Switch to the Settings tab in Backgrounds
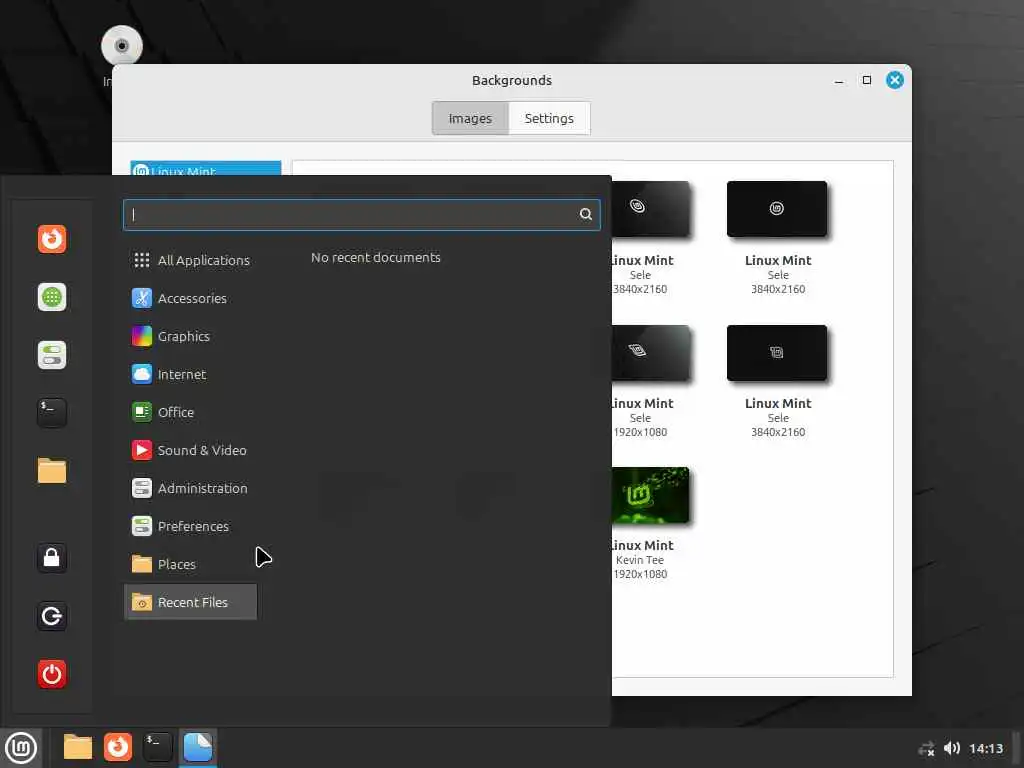This screenshot has width=1024, height=768. pyautogui.click(x=549, y=118)
